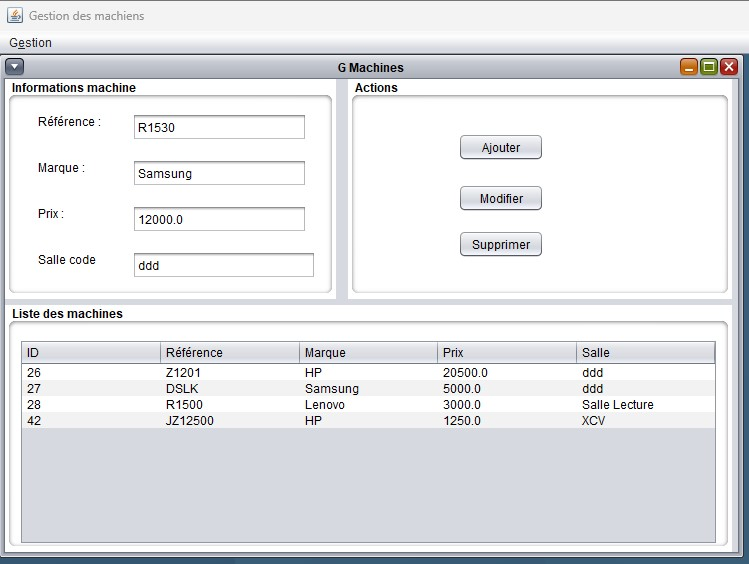
Task: Click the Supprimer button
Action: pyautogui.click(x=501, y=244)
